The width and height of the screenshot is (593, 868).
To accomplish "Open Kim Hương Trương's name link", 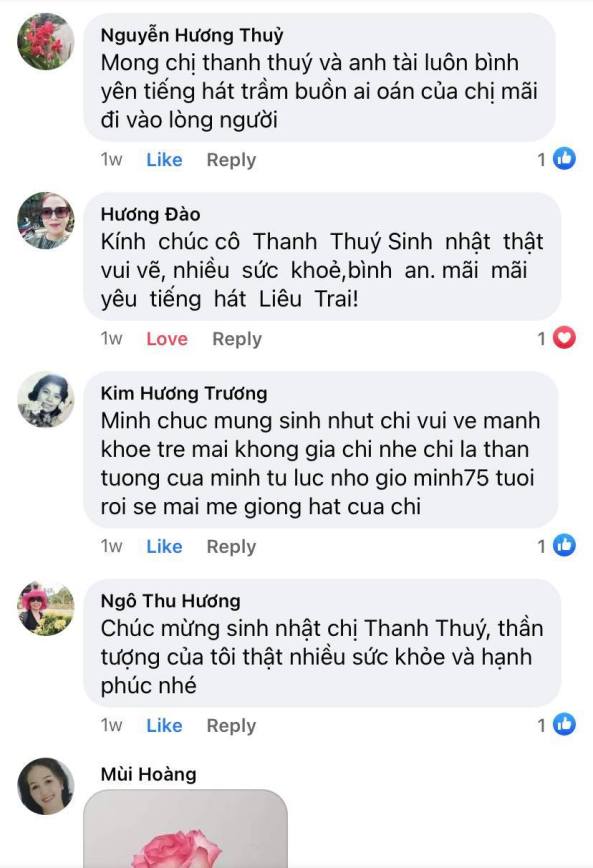I will pyautogui.click(x=184, y=393).
